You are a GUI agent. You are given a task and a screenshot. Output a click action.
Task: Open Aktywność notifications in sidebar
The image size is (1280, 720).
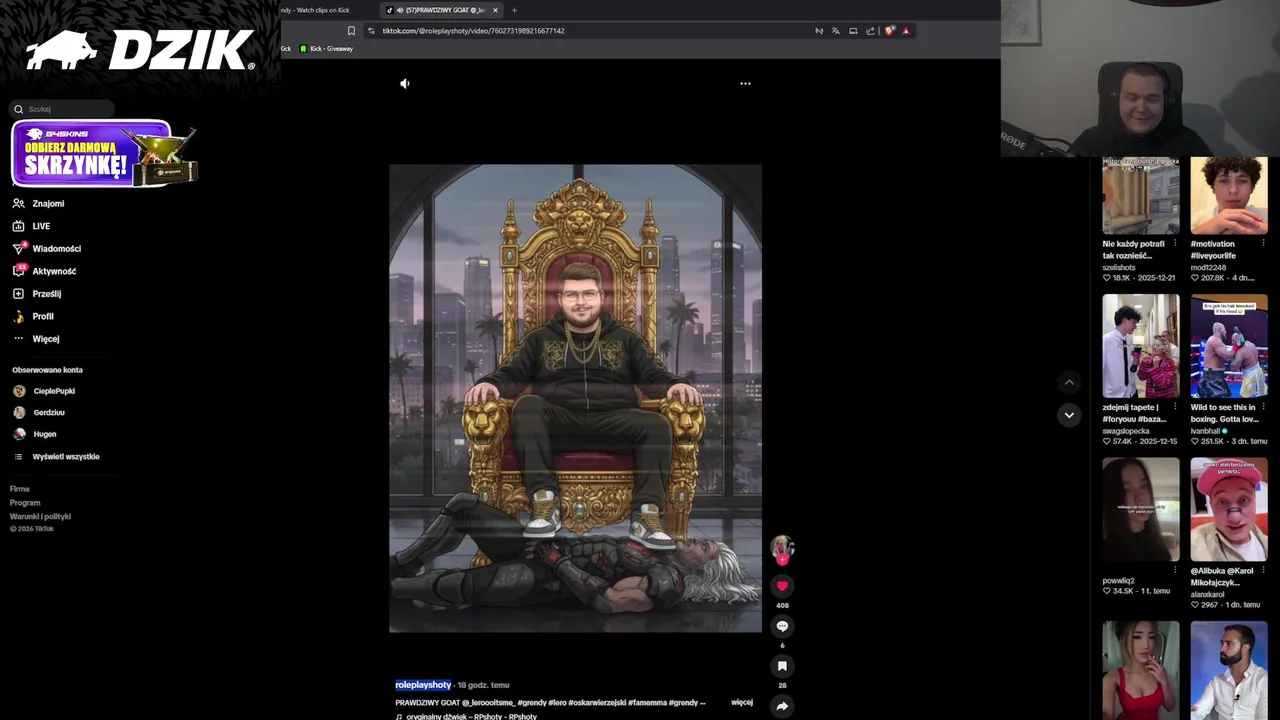(x=44, y=271)
